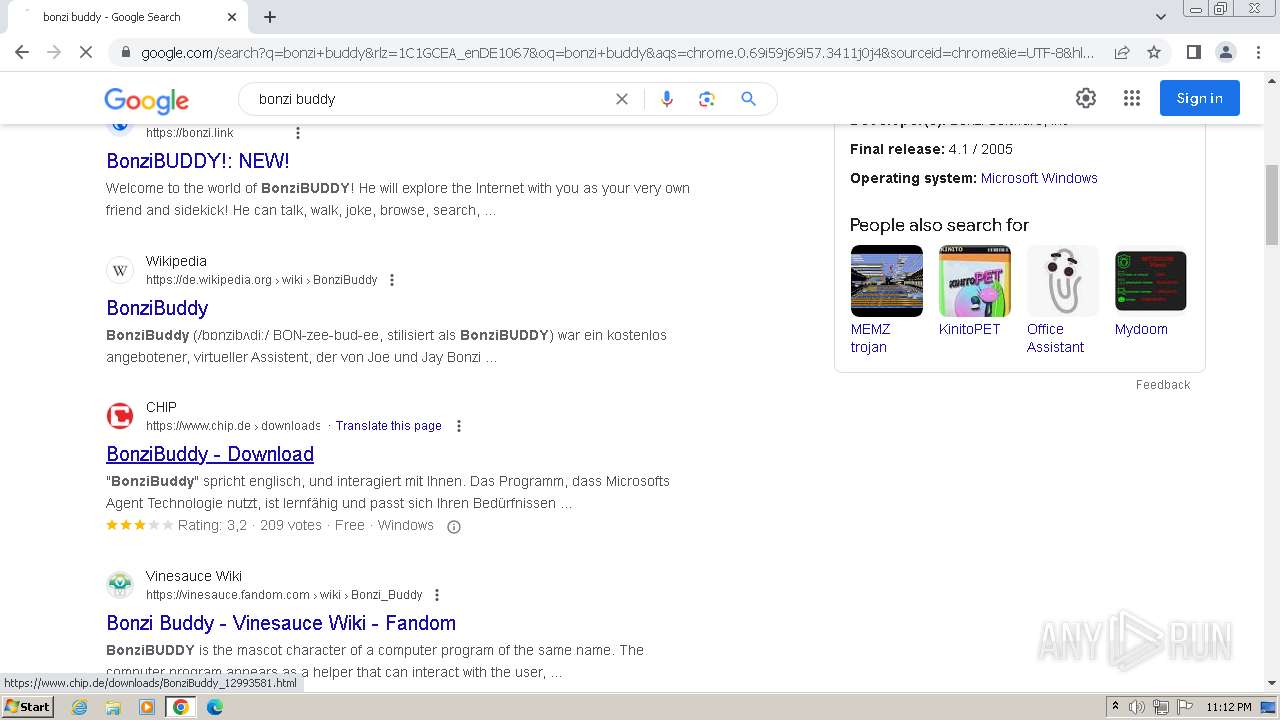Open Office Assistant thumbnail
The image size is (1280, 720).
[1062, 281]
